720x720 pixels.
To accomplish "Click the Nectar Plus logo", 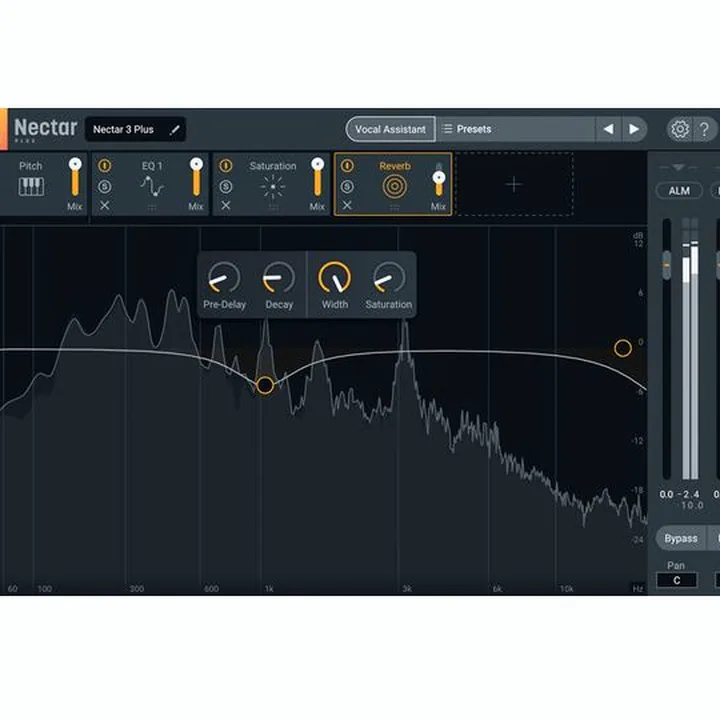I will tap(45, 129).
